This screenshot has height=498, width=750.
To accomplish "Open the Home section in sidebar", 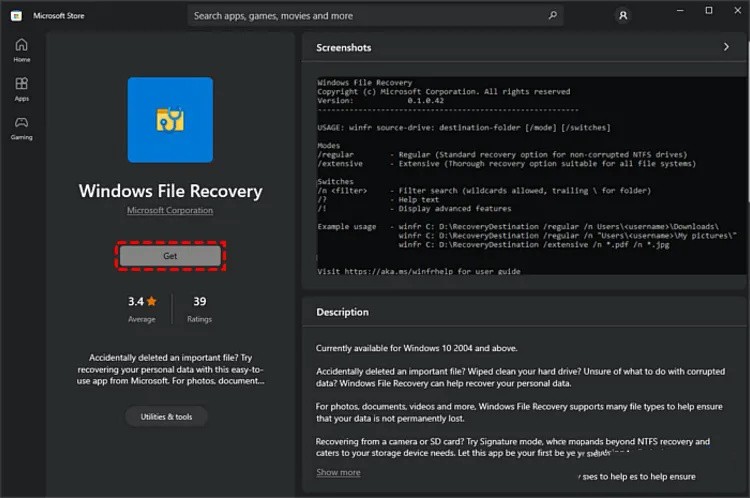I will pyautogui.click(x=22, y=50).
